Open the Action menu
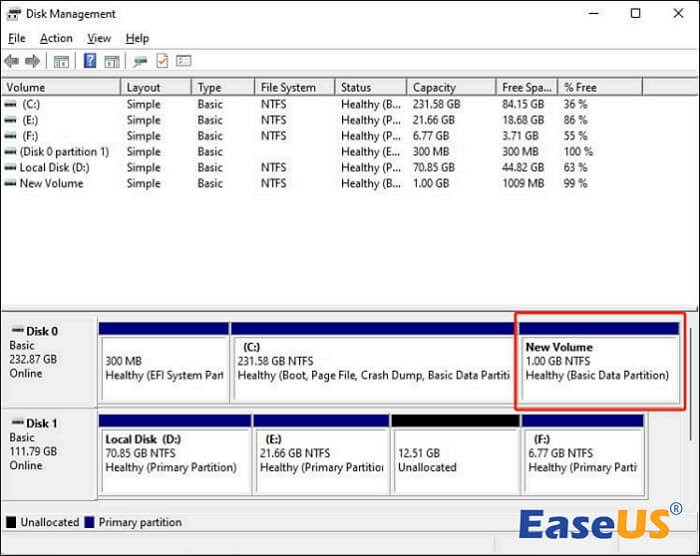Screen dimensions: 700x556 tap(56, 38)
